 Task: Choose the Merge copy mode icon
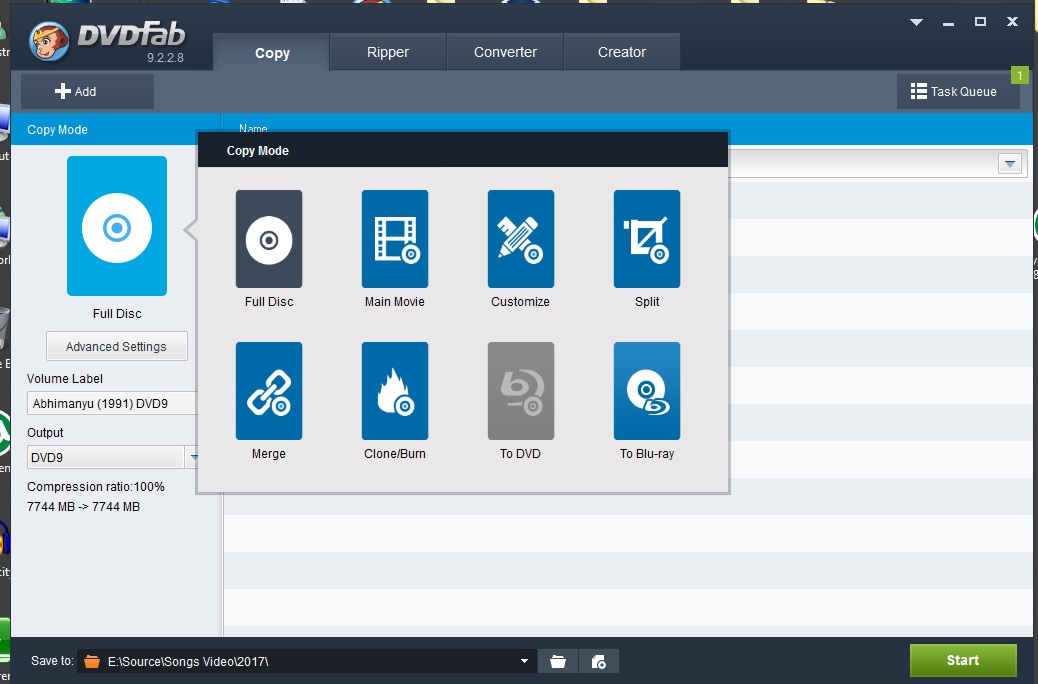pos(268,391)
